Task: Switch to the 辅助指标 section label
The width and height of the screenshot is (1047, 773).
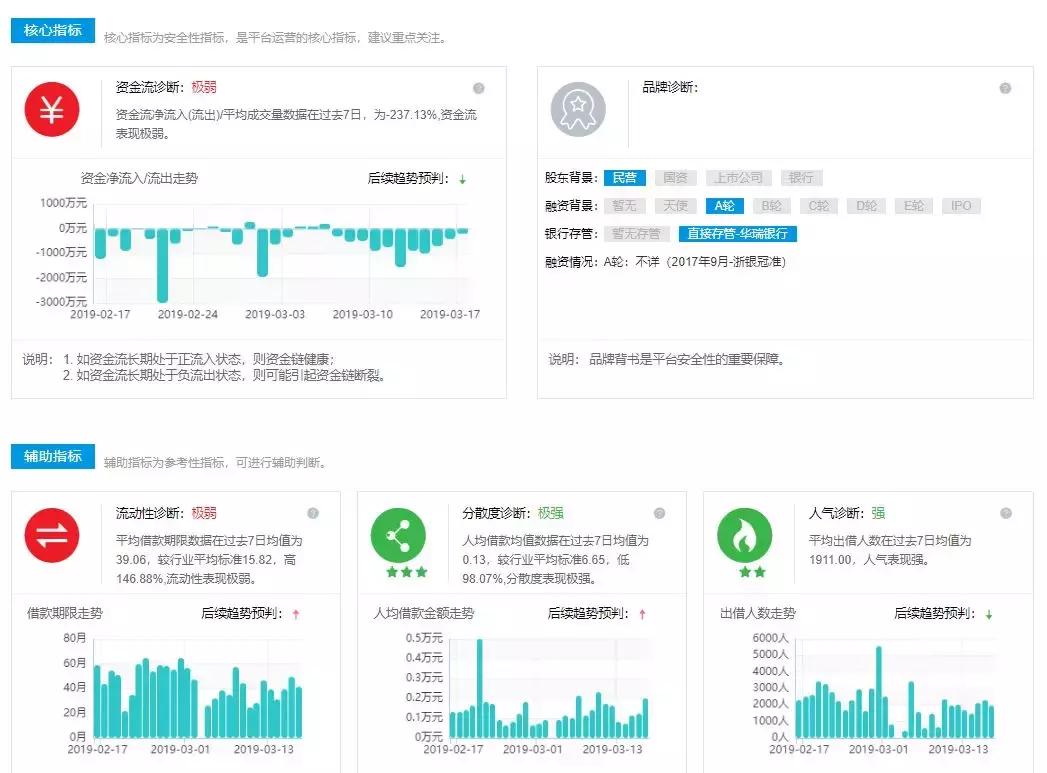Action: point(51,456)
